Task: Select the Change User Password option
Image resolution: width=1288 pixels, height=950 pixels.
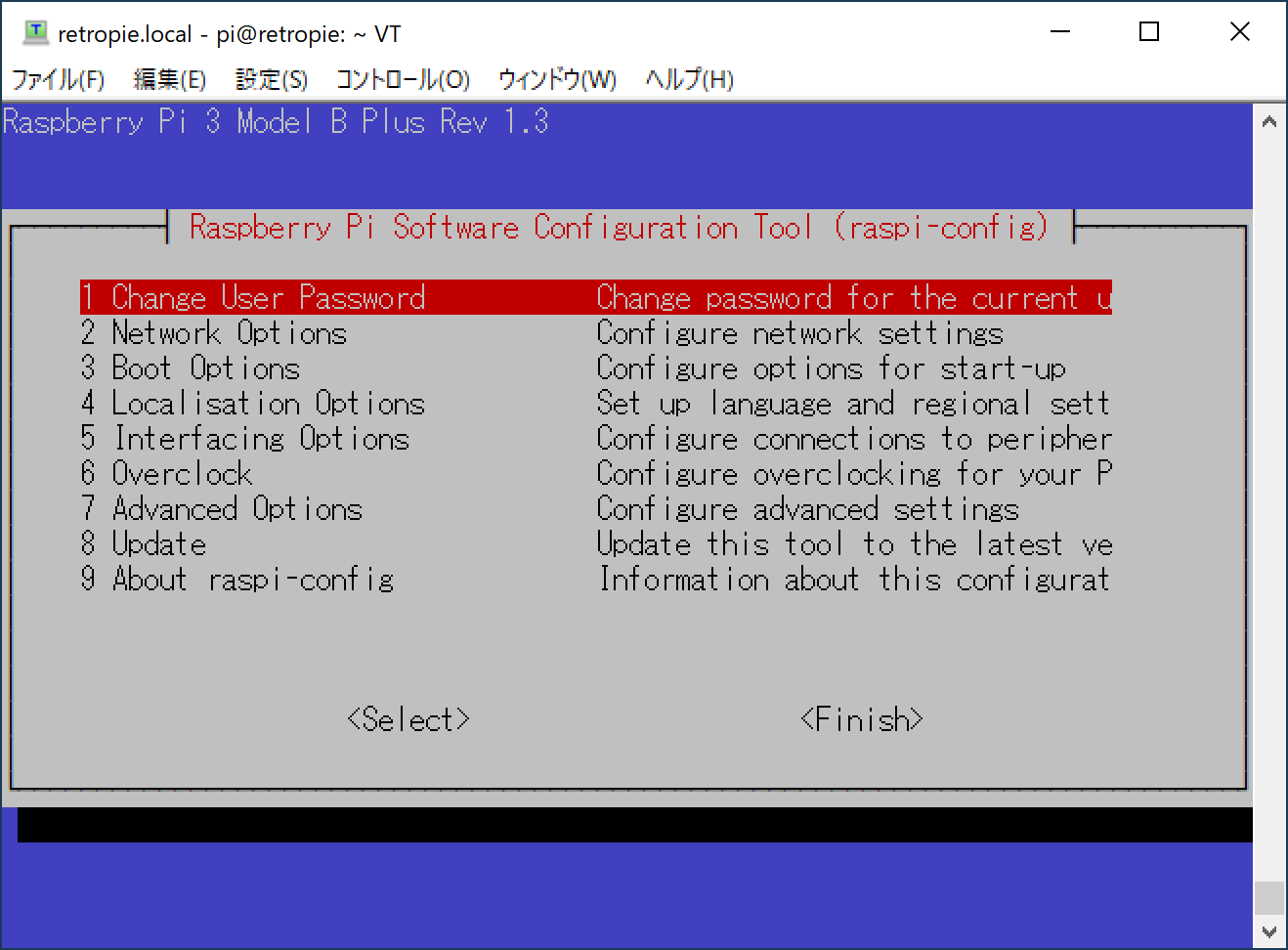Action: click(x=269, y=297)
